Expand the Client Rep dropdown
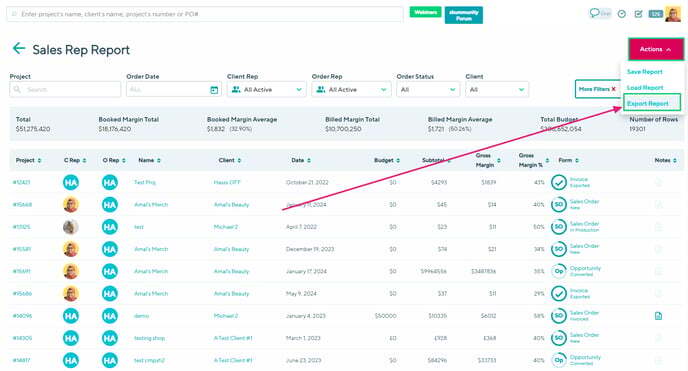Screen dimensions: 688x371 [267, 89]
